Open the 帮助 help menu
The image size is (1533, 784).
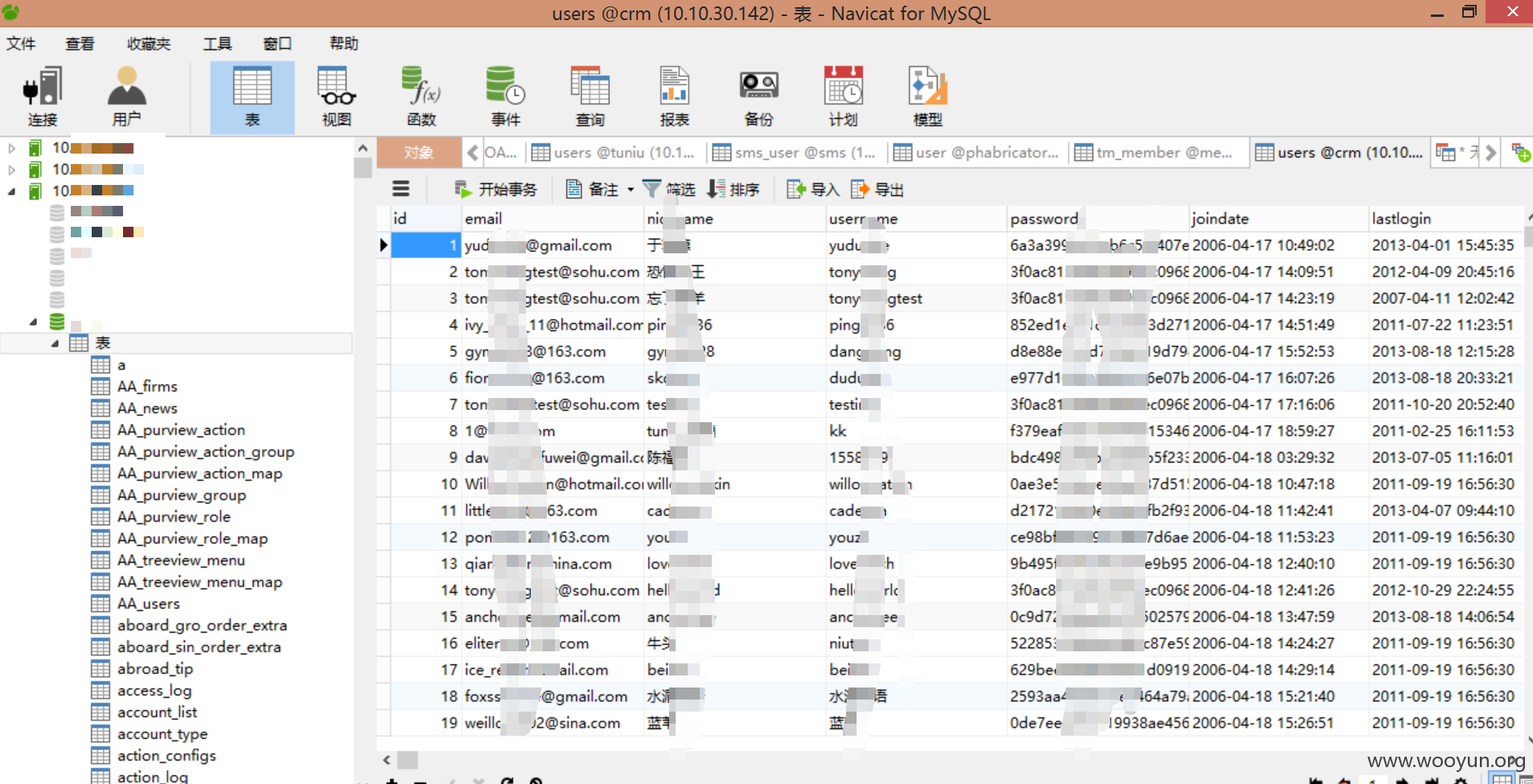344,43
